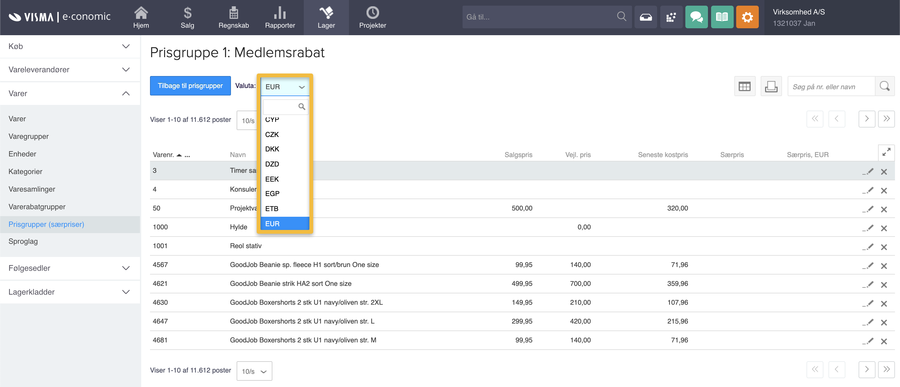
Task: Expand the Følgesedler sidebar section
Action: tap(70, 268)
